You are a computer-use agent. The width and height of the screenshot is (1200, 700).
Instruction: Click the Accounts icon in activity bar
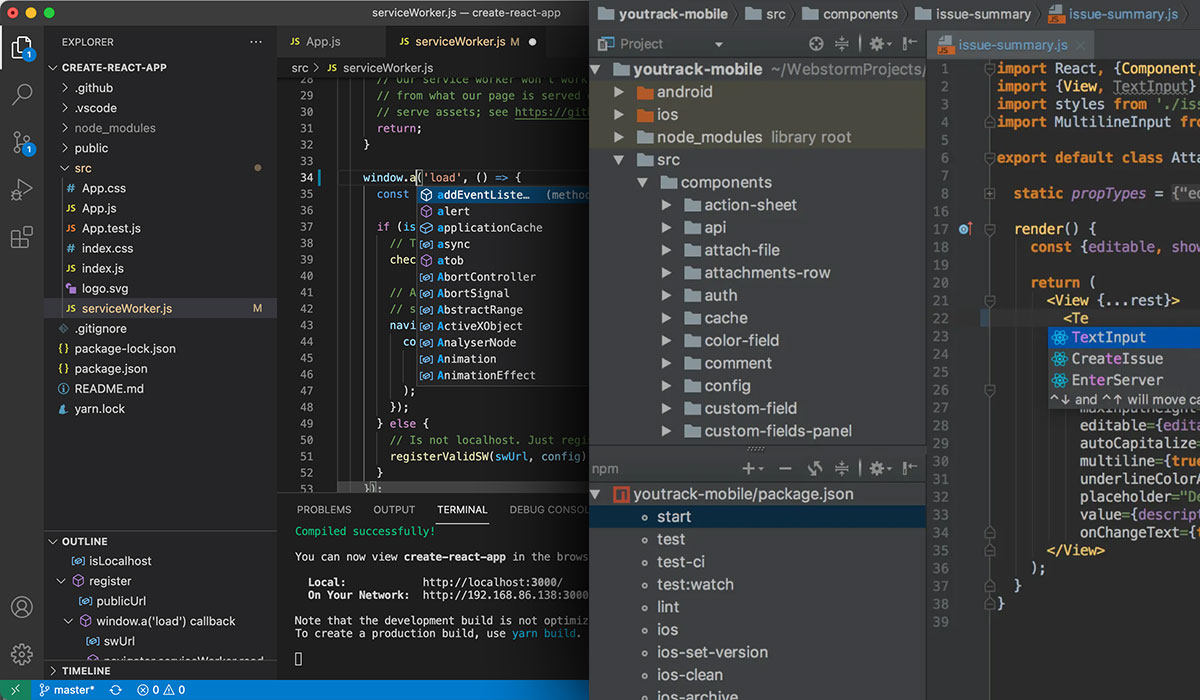22,607
